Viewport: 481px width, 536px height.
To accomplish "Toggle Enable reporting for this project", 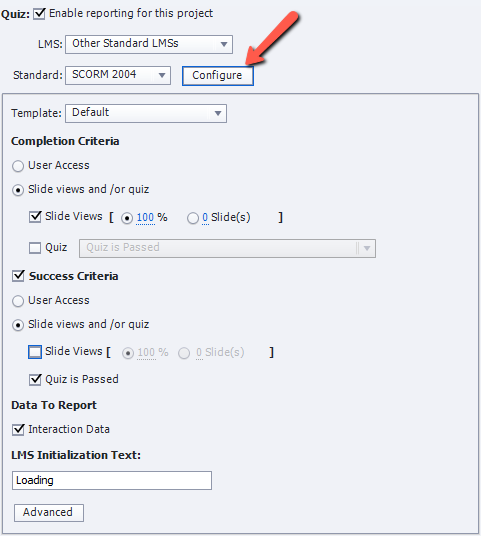I will tap(39, 14).
